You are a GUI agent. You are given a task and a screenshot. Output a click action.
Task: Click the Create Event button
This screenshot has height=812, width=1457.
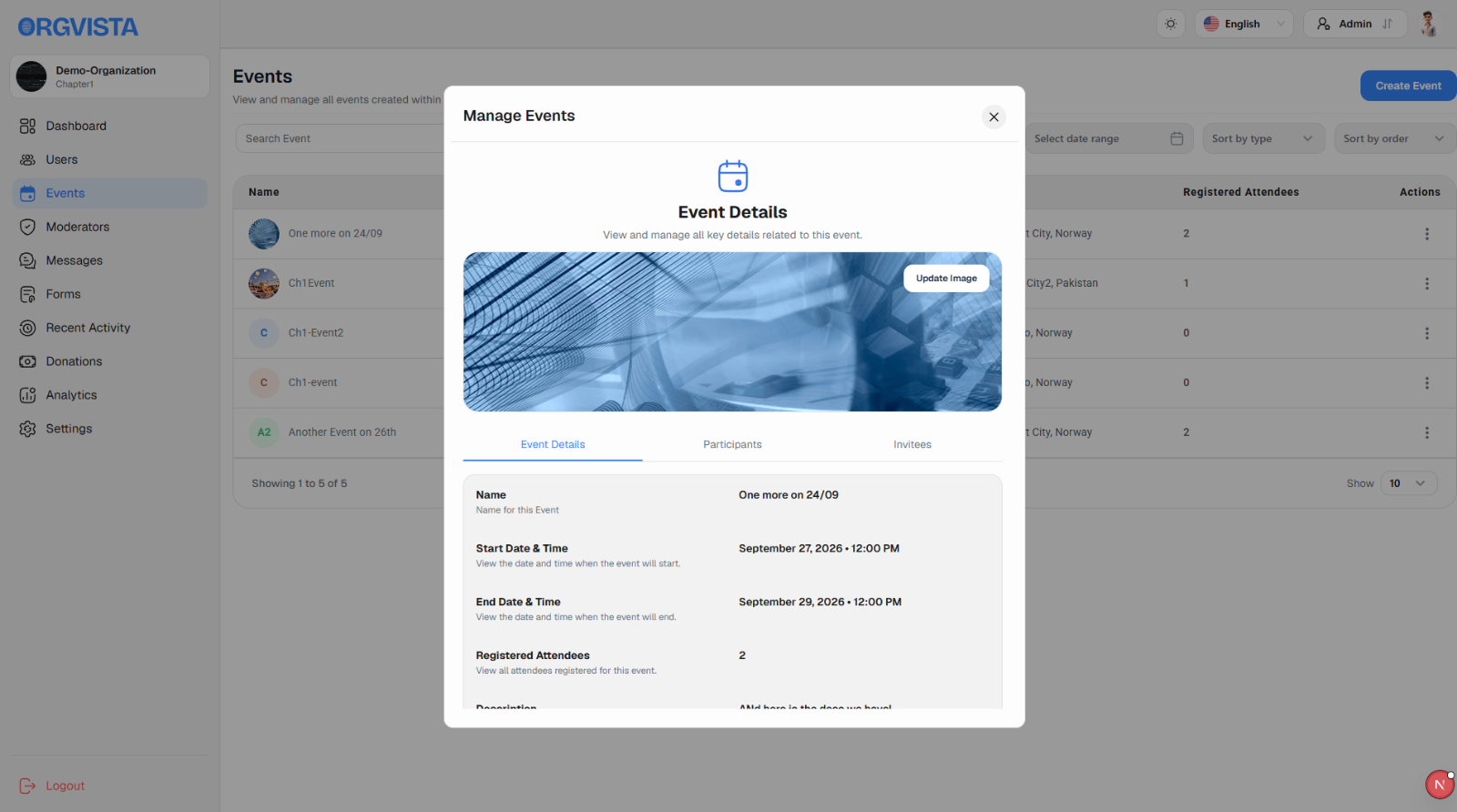click(x=1408, y=86)
